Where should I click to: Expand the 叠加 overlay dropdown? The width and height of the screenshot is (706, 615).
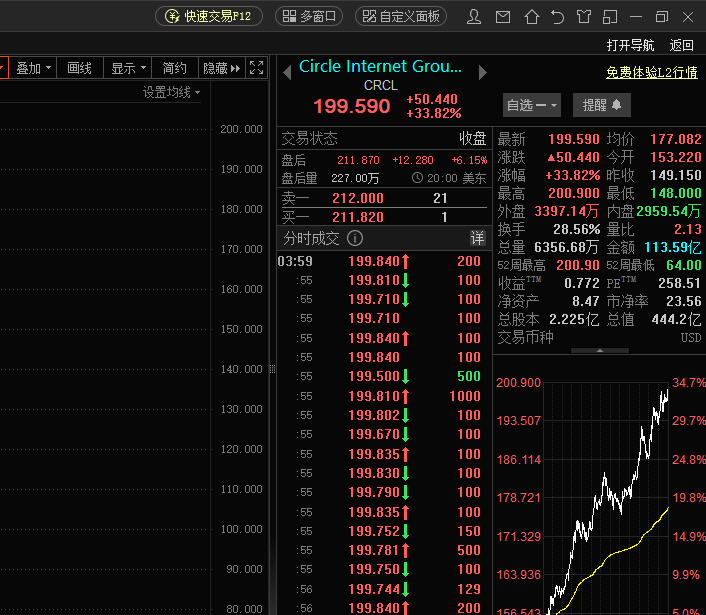33,68
